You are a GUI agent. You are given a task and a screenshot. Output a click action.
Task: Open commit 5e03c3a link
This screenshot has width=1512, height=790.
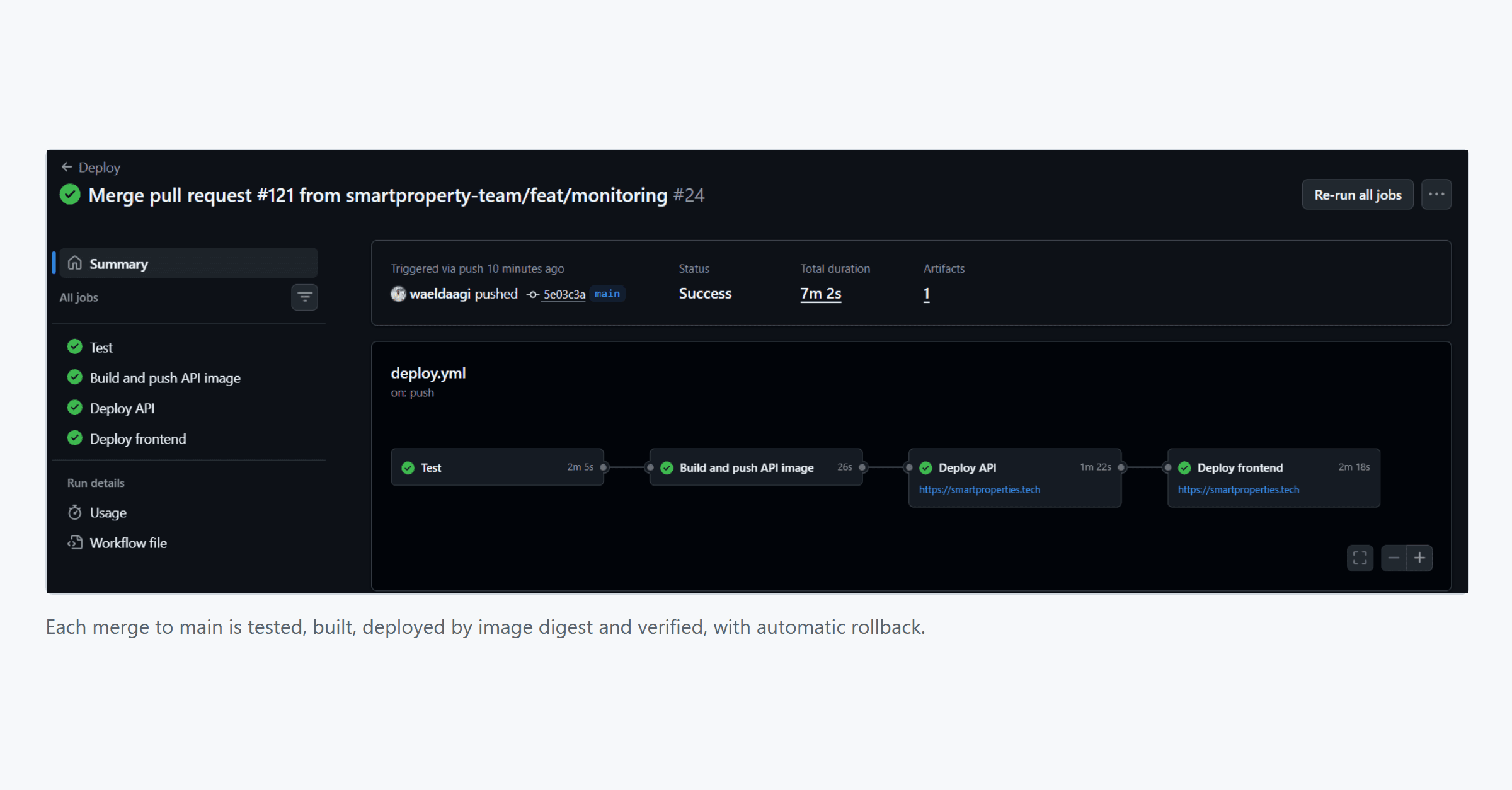click(x=564, y=294)
